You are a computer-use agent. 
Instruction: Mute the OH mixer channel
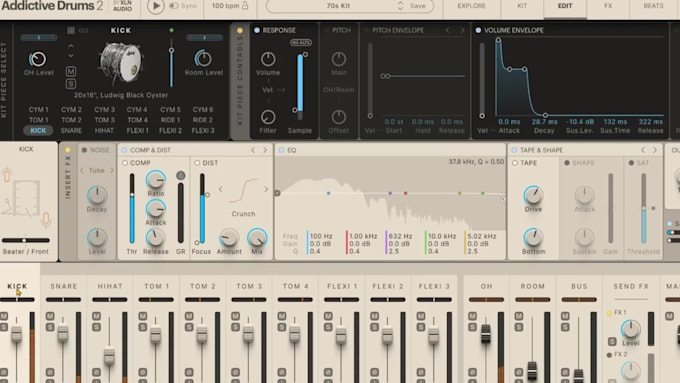coord(473,316)
